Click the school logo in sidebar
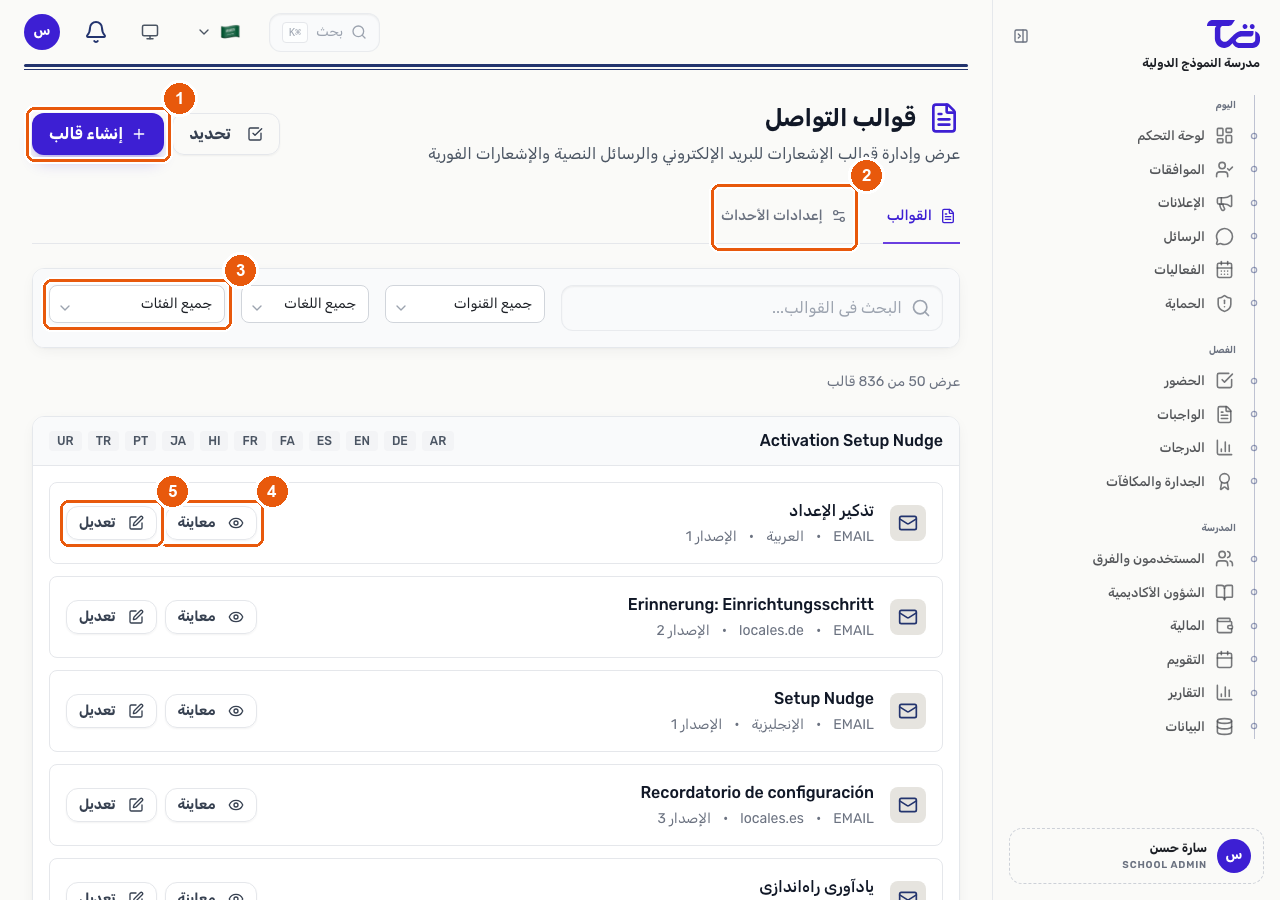This screenshot has height=900, width=1280. pos(1233,33)
